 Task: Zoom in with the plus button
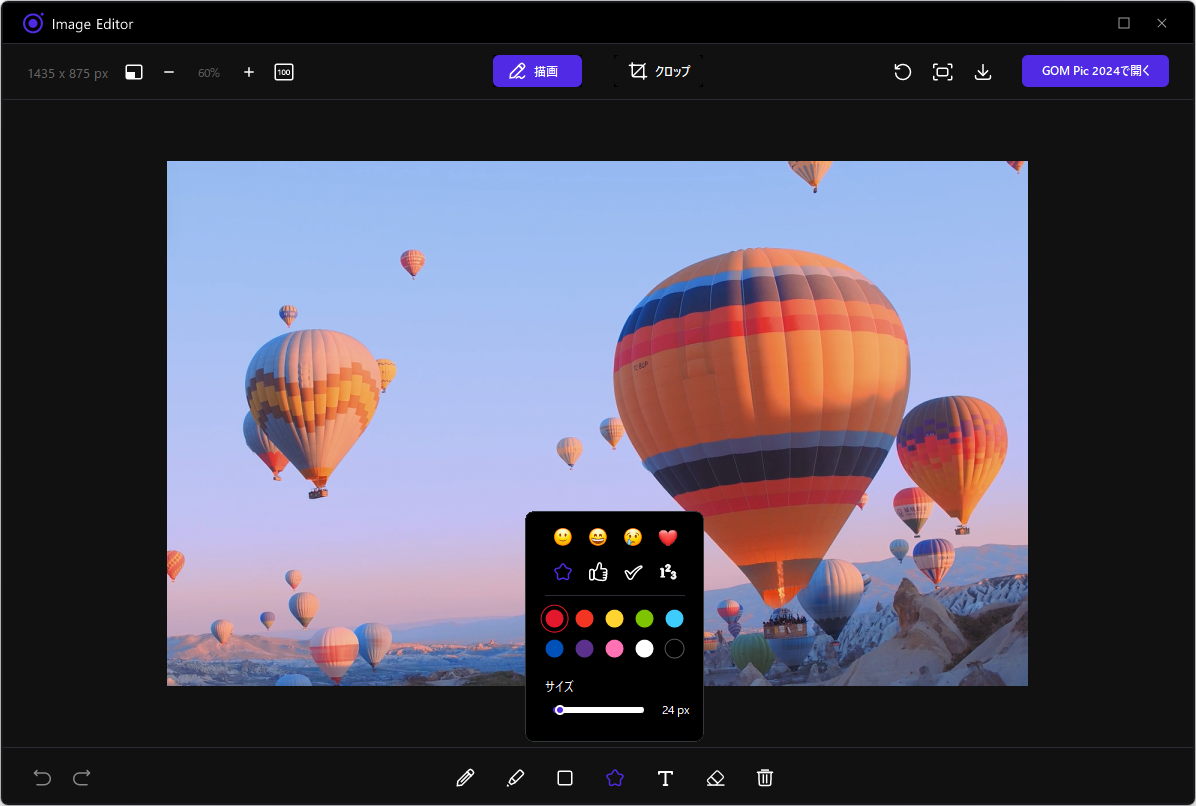point(249,72)
